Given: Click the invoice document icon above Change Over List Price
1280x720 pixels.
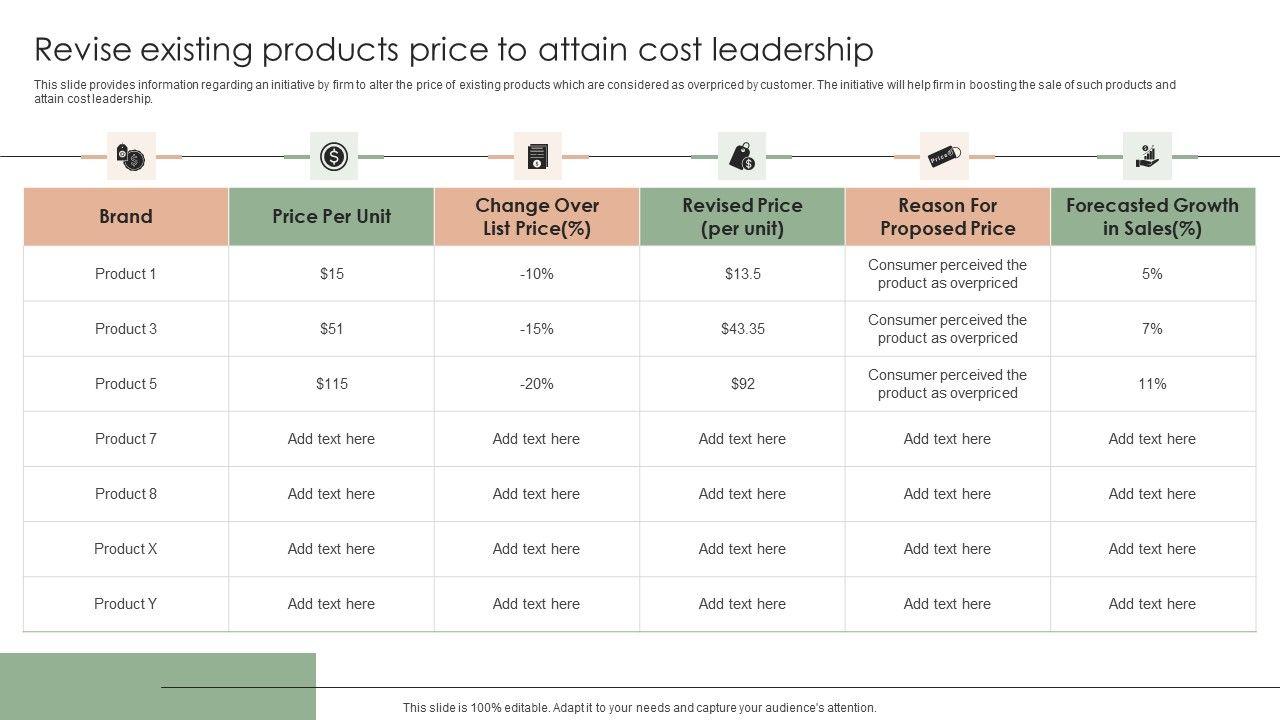Looking at the screenshot, I should click(x=538, y=156).
